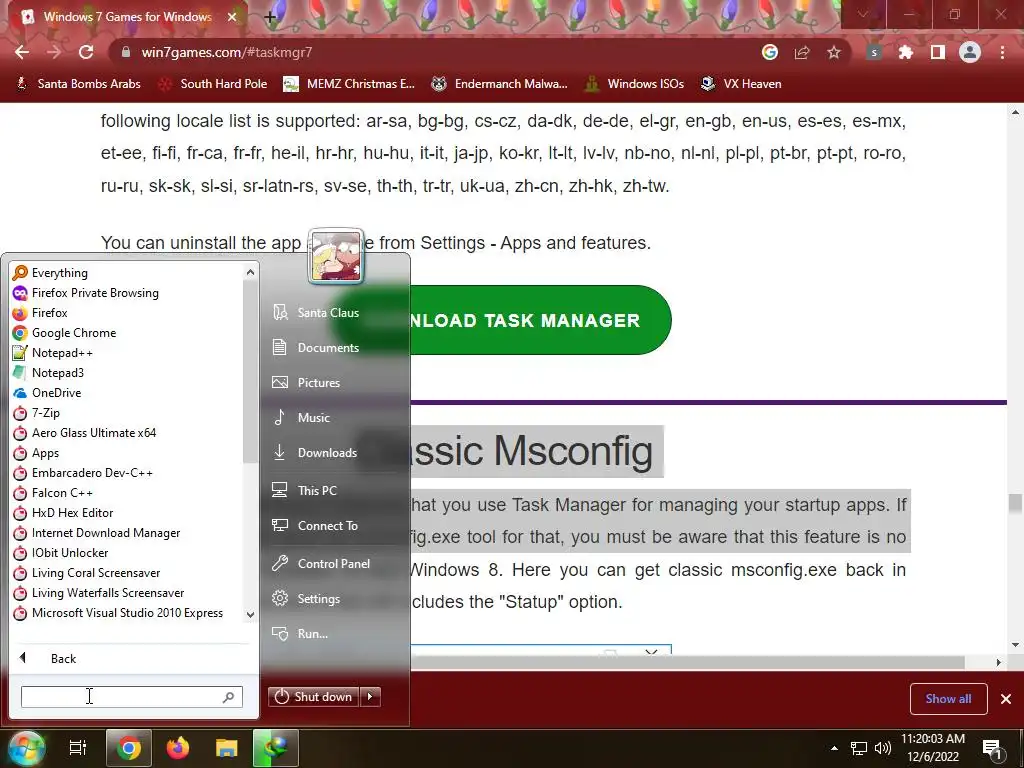The image size is (1024, 768).
Task: Open Notepad++ from the list
Action: point(53,353)
